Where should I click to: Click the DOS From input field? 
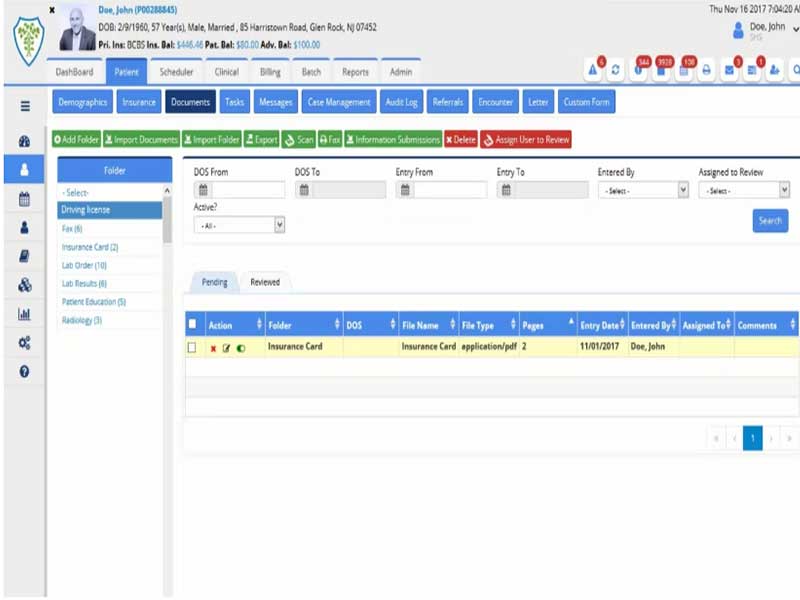(248, 190)
